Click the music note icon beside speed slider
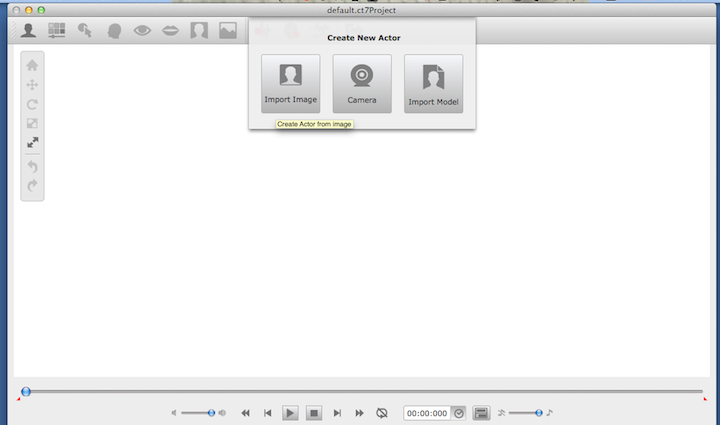 [x=550, y=413]
